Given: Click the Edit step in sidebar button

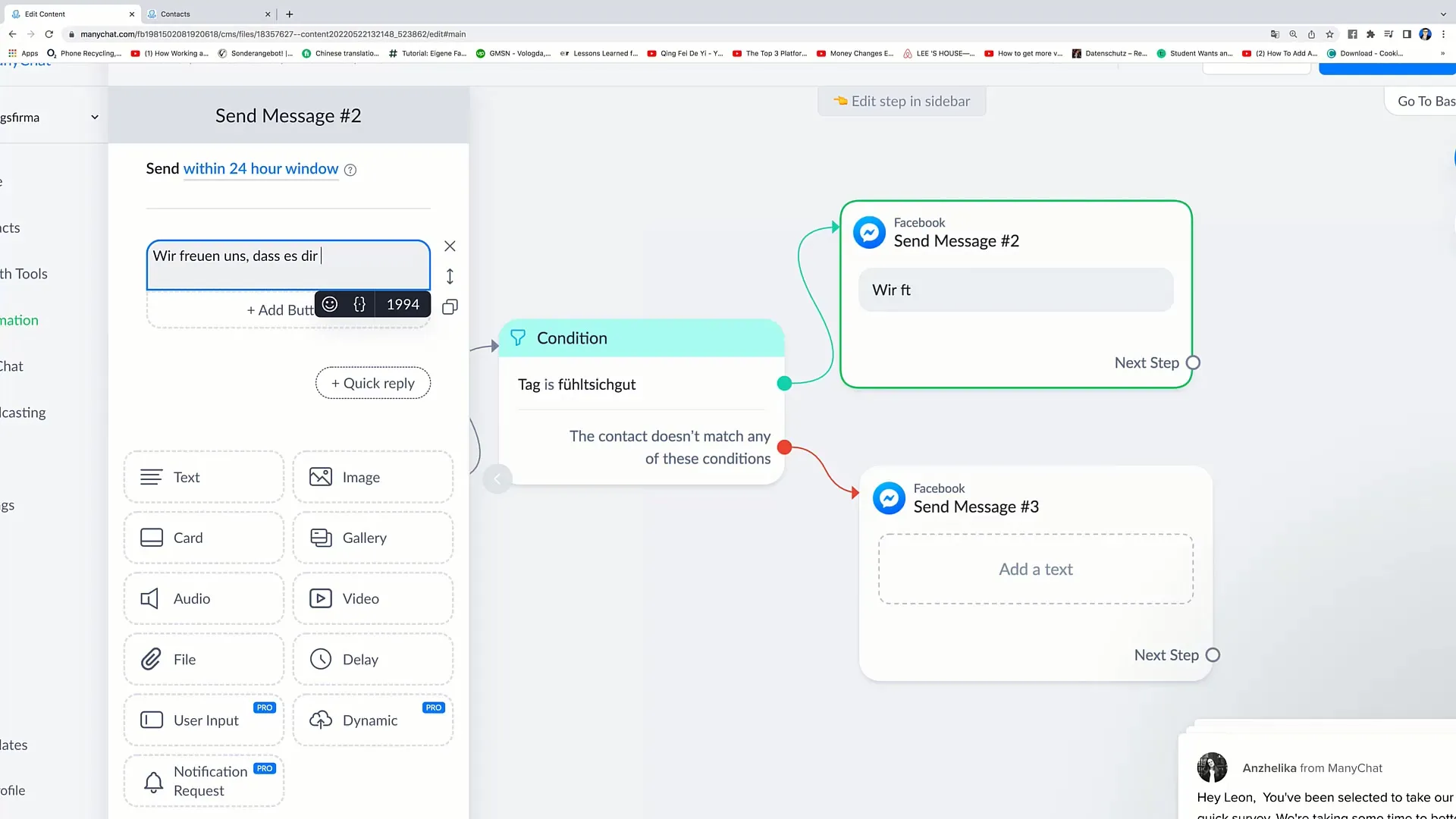Looking at the screenshot, I should 901,100.
